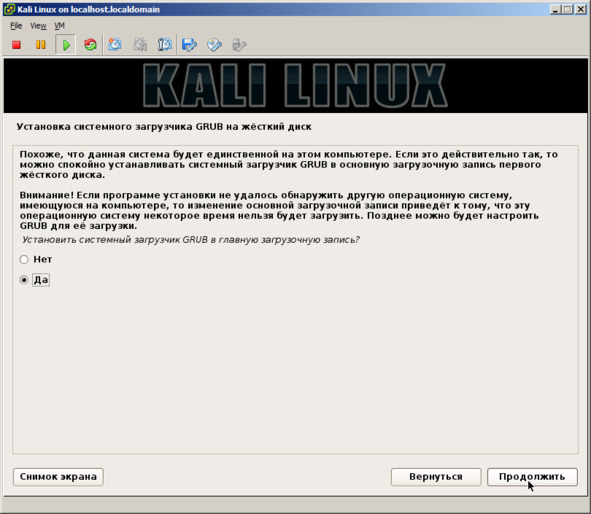Click the Take Snapshot toolbar icon

click(x=115, y=44)
